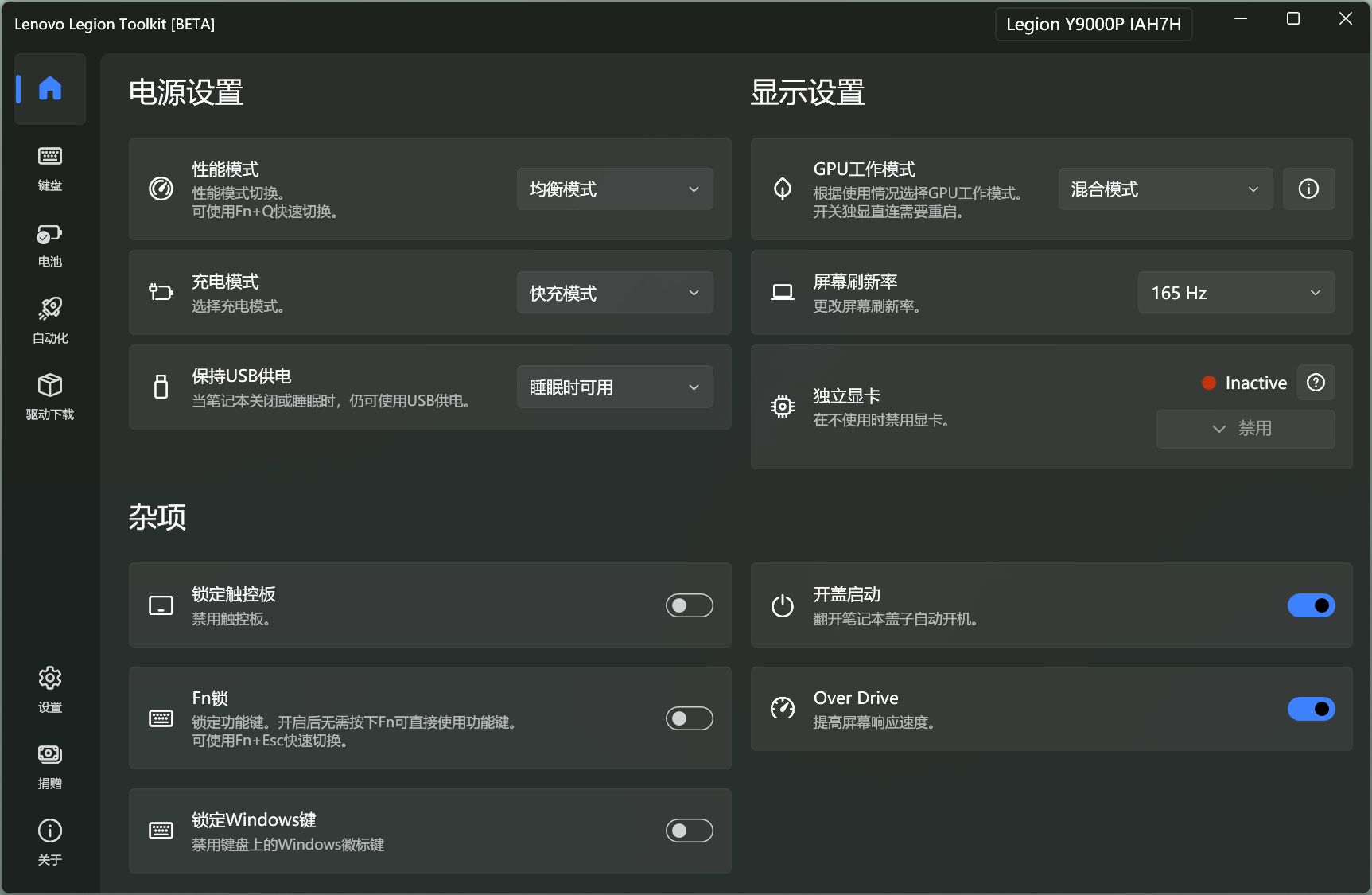Turn on the Fn锁 switch
This screenshot has height=895, width=1372.
point(690,718)
